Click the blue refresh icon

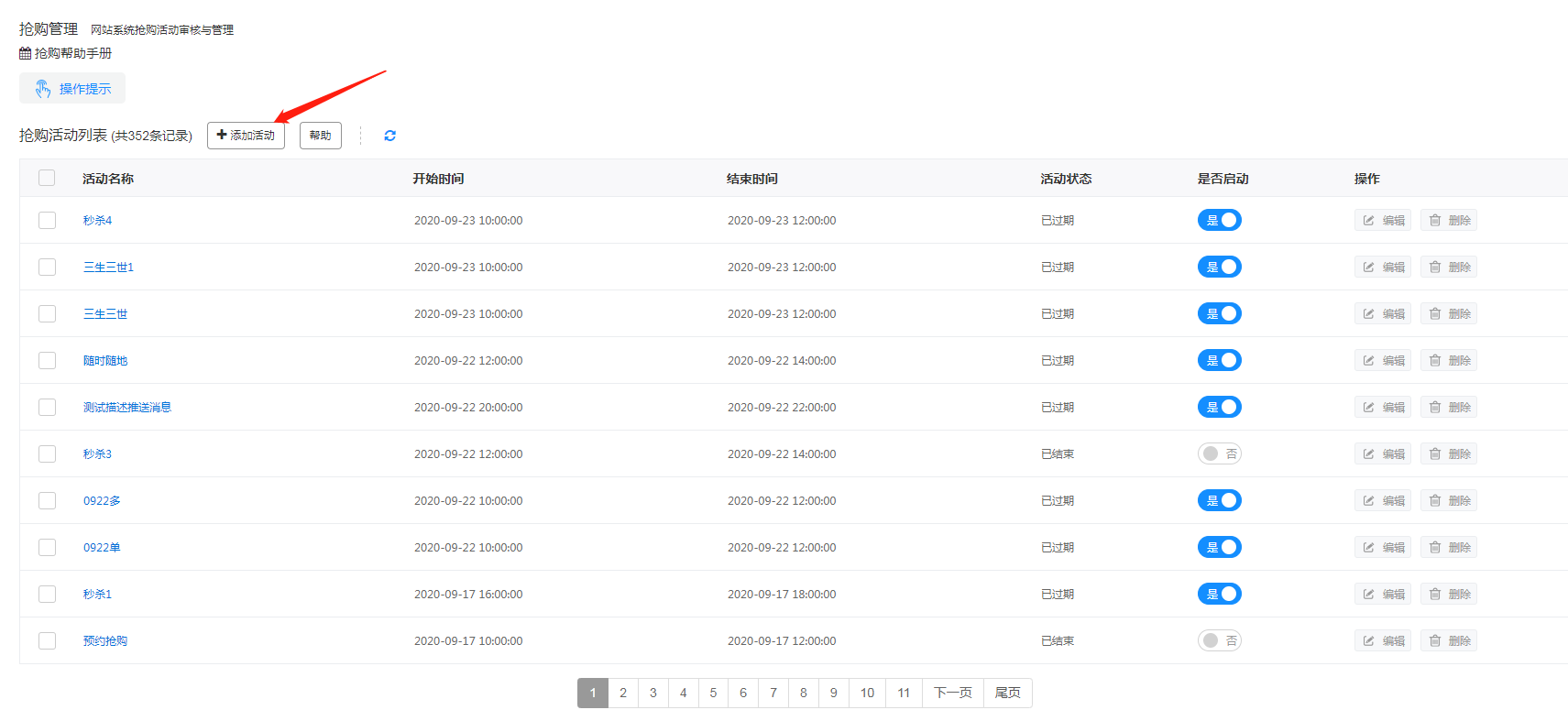coord(389,136)
